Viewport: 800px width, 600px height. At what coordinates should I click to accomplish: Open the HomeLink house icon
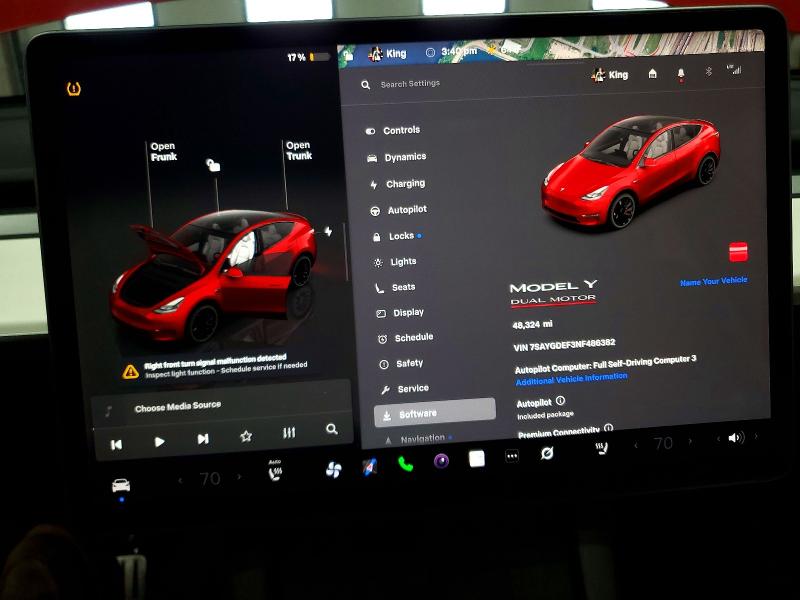pos(652,74)
